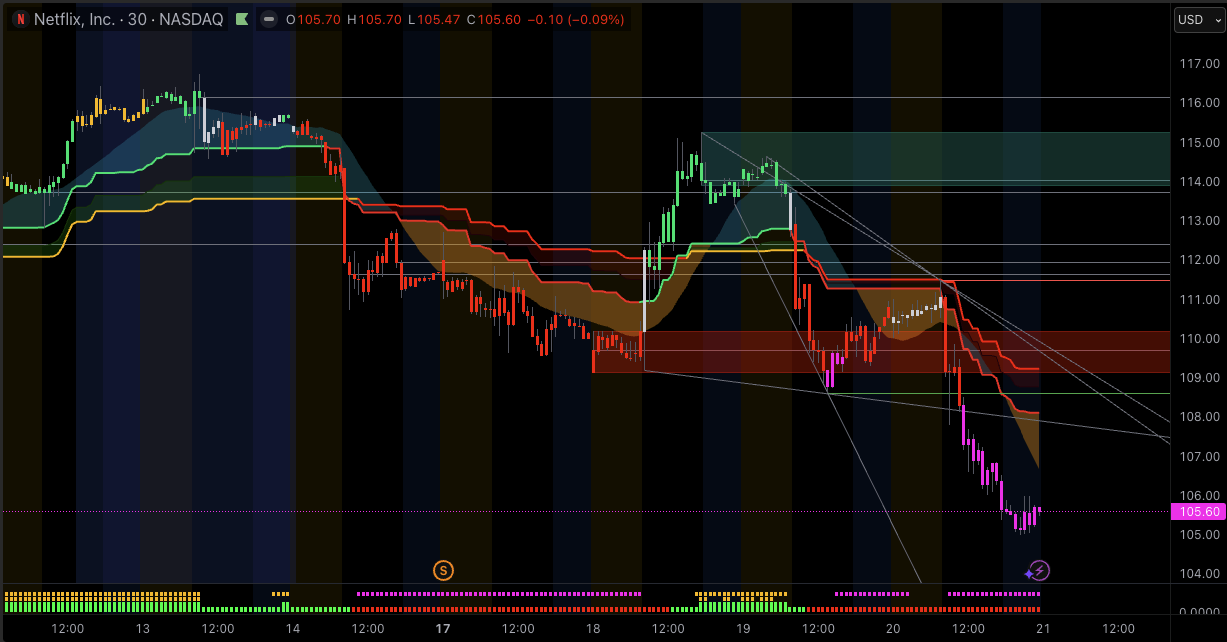Select the bold "17" date on time axis
Screen dimensions: 1227x642
pyautogui.click(x=442, y=629)
